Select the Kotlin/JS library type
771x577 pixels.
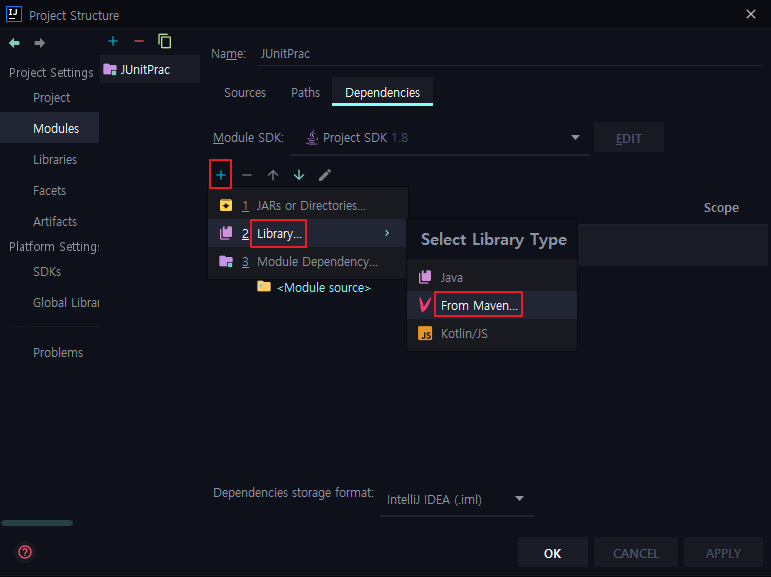pos(492,334)
